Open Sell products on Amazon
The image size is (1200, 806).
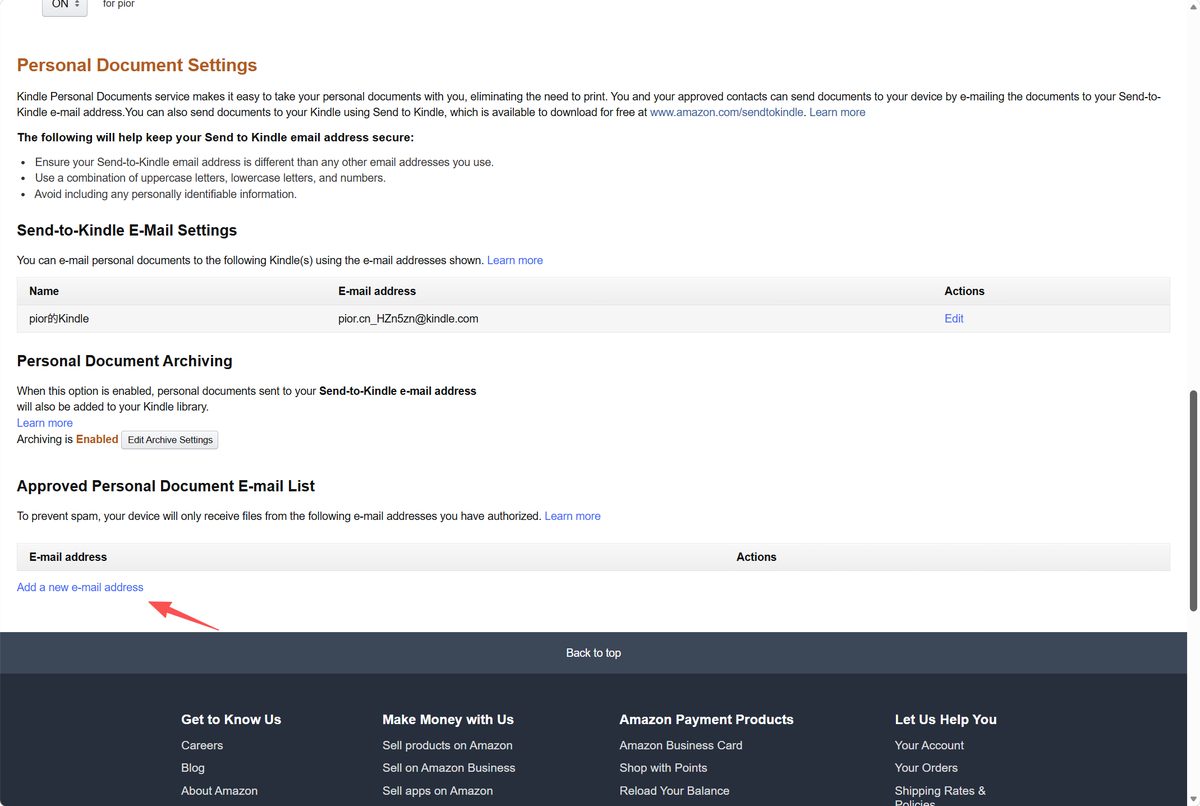click(447, 745)
